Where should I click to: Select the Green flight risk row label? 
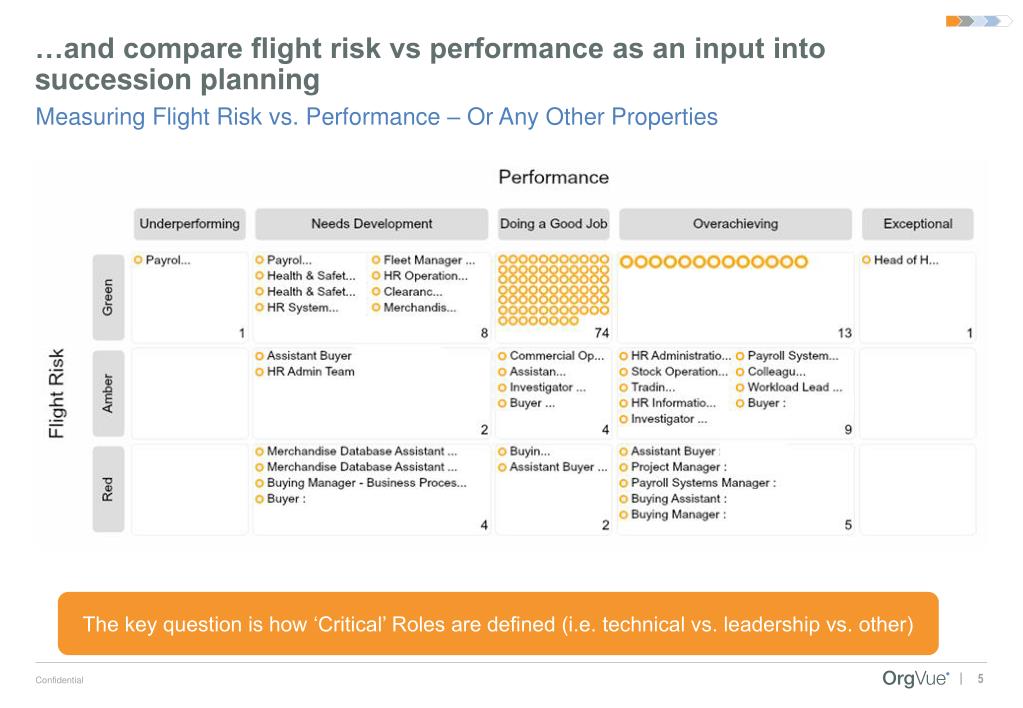coord(108,296)
